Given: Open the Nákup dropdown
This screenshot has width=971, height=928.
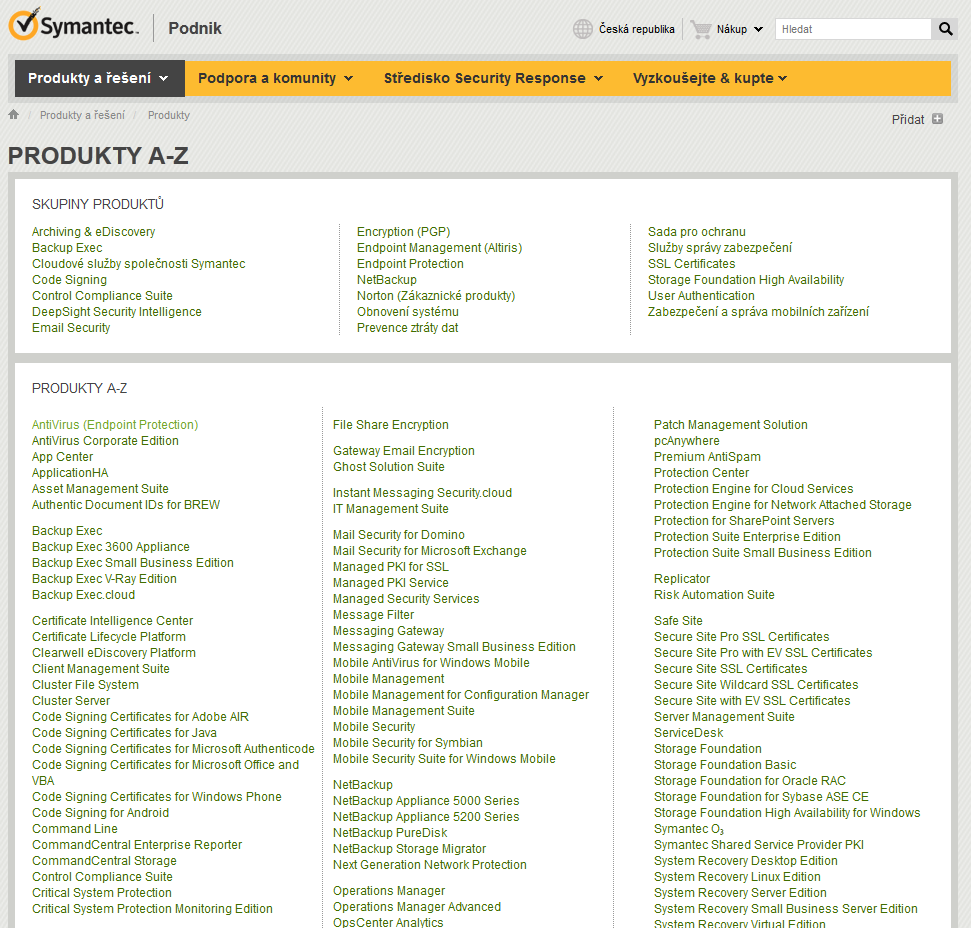Looking at the screenshot, I should tap(739, 29).
